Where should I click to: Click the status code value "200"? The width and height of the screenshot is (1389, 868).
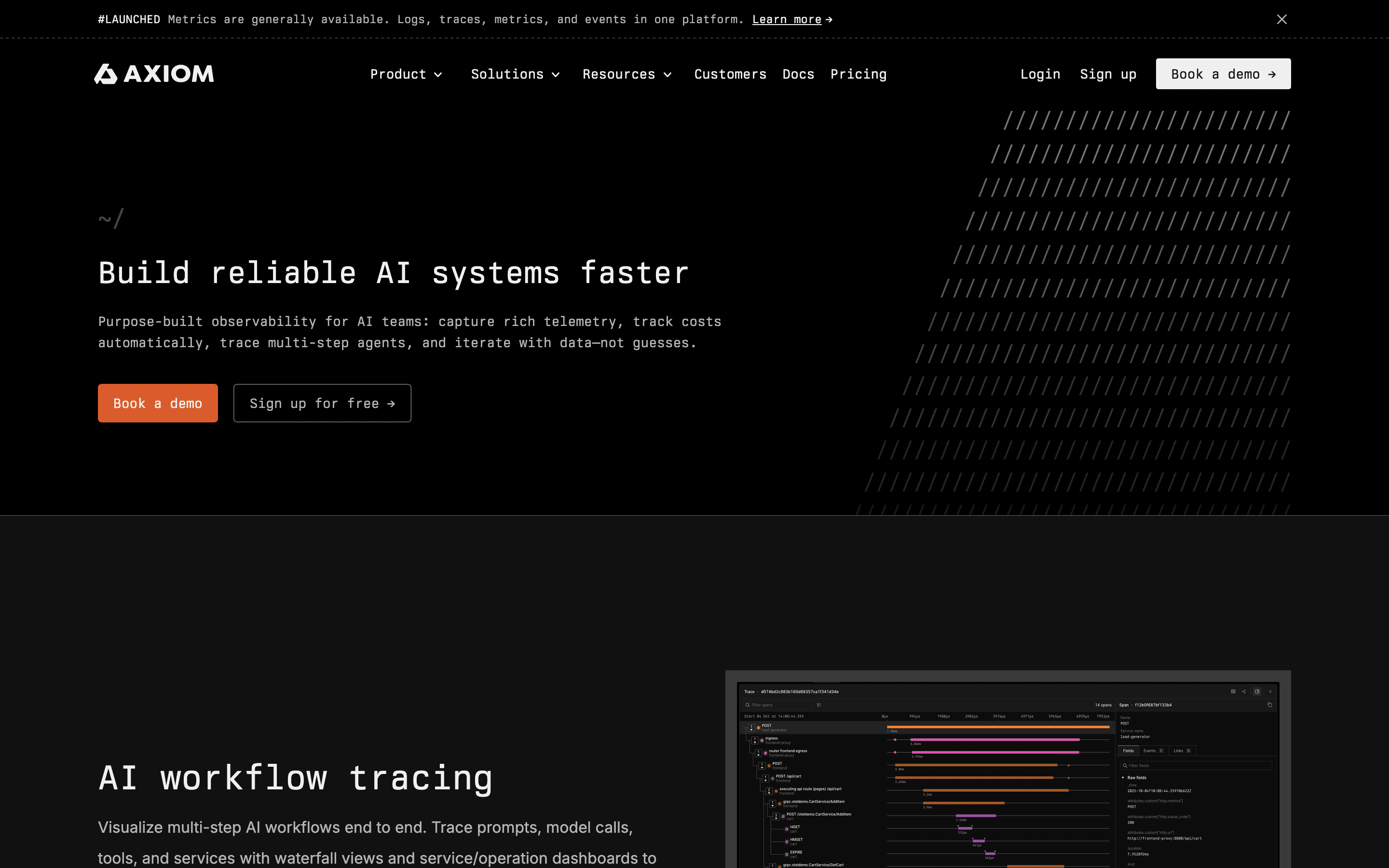coord(1130,823)
